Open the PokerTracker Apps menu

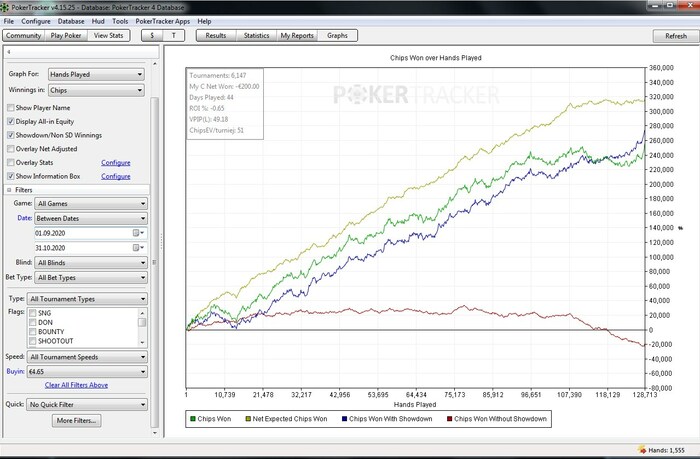tap(162, 21)
